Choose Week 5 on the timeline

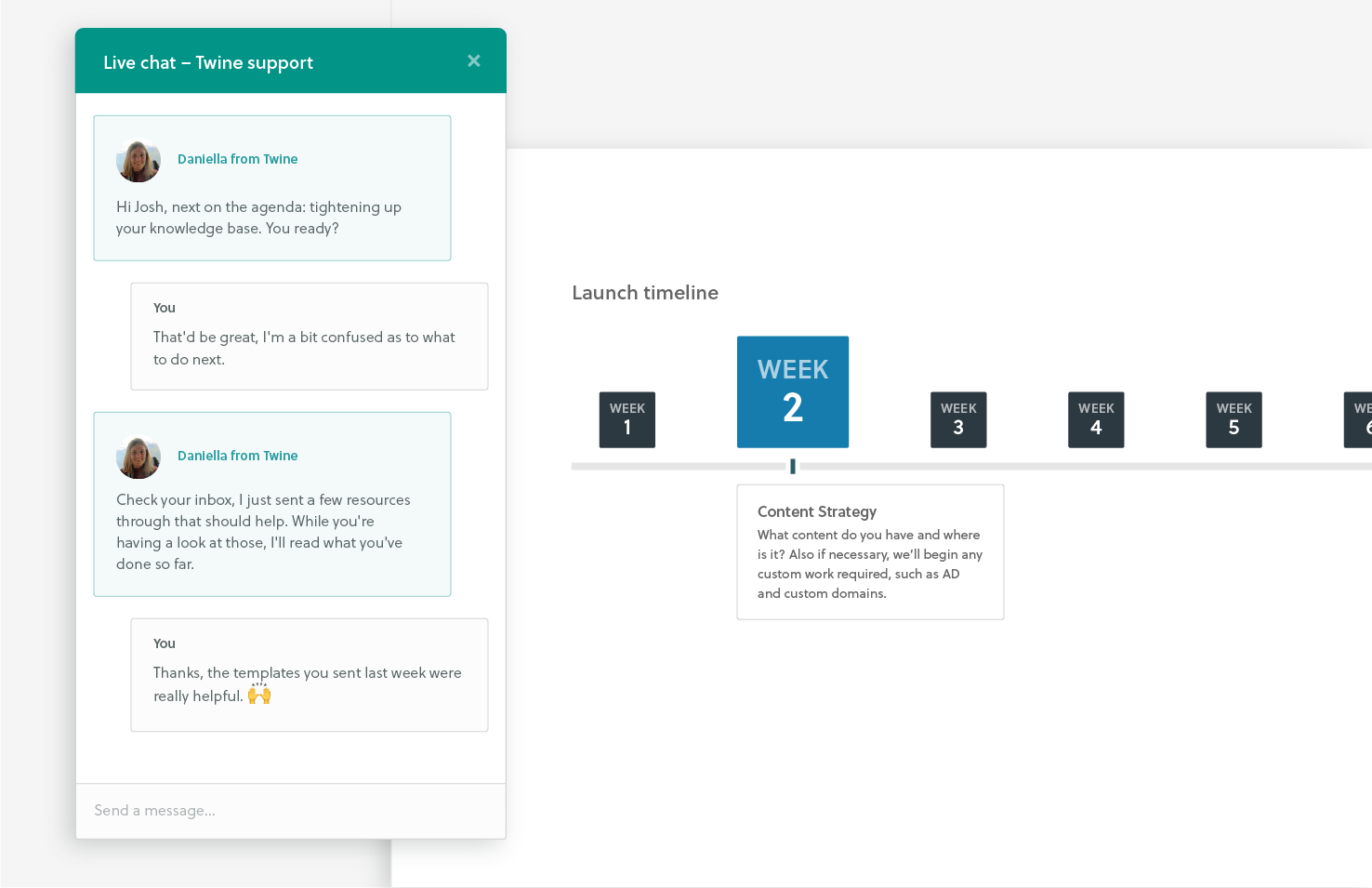tap(1233, 419)
